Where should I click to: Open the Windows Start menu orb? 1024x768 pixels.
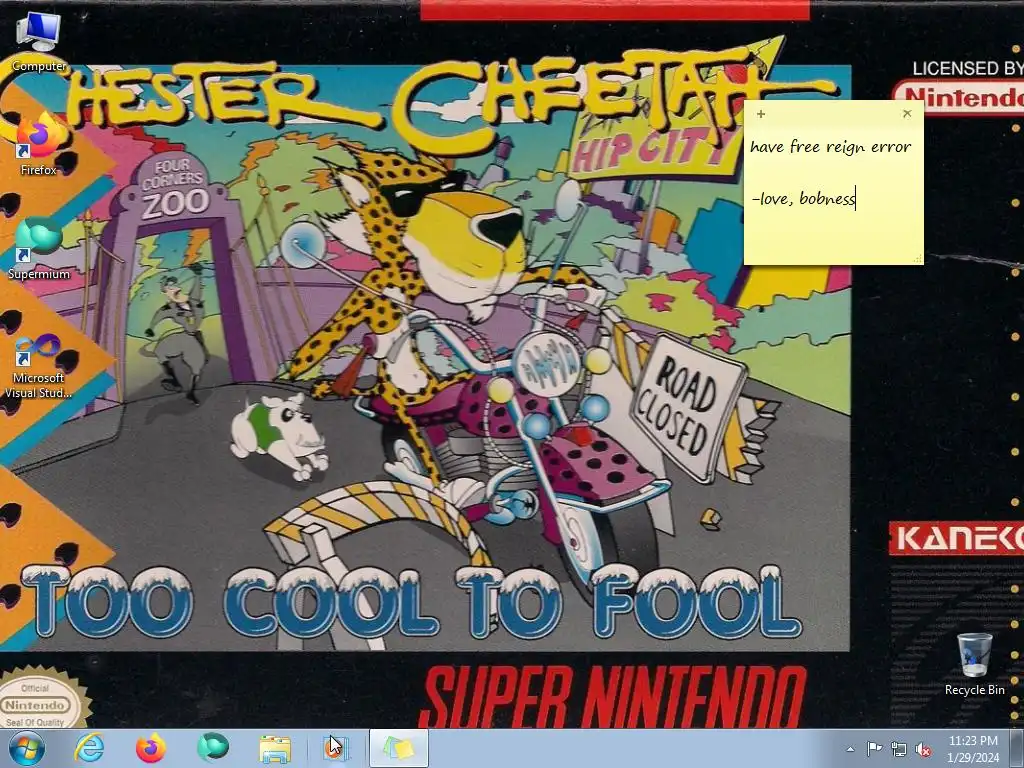click(27, 749)
